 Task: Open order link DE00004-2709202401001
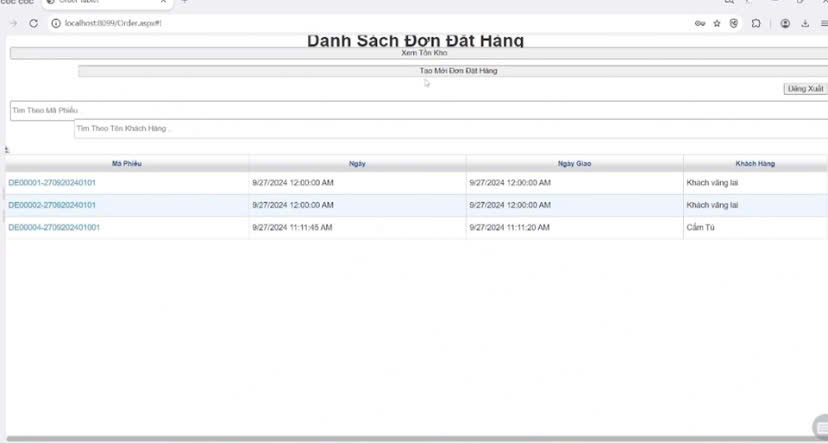54,227
